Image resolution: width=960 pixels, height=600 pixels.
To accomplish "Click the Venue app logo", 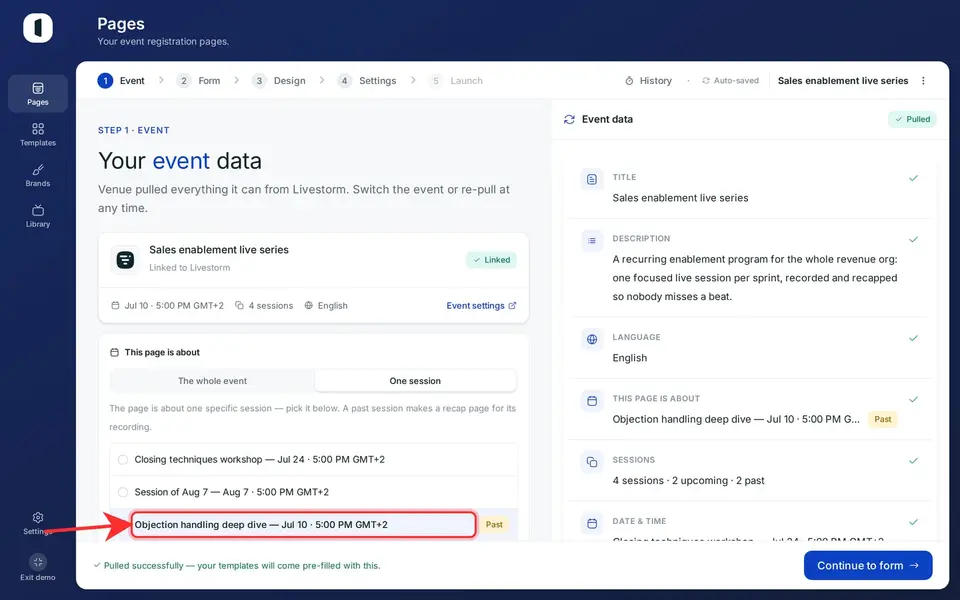I will pos(38,28).
